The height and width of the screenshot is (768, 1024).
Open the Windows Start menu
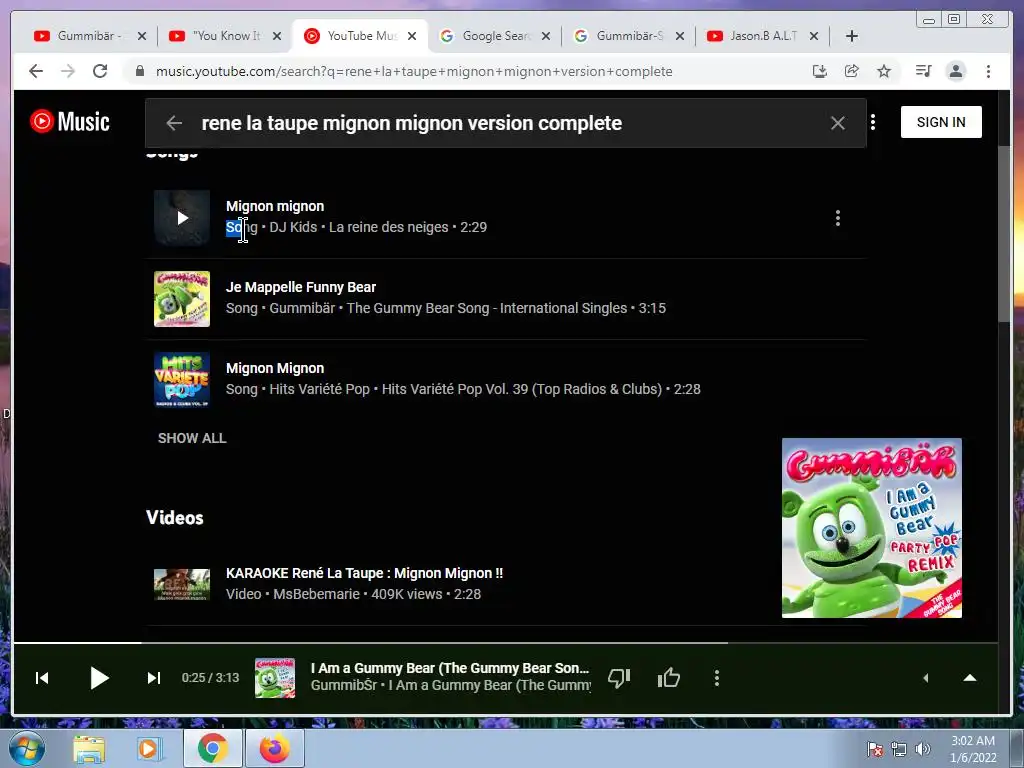tap(27, 748)
